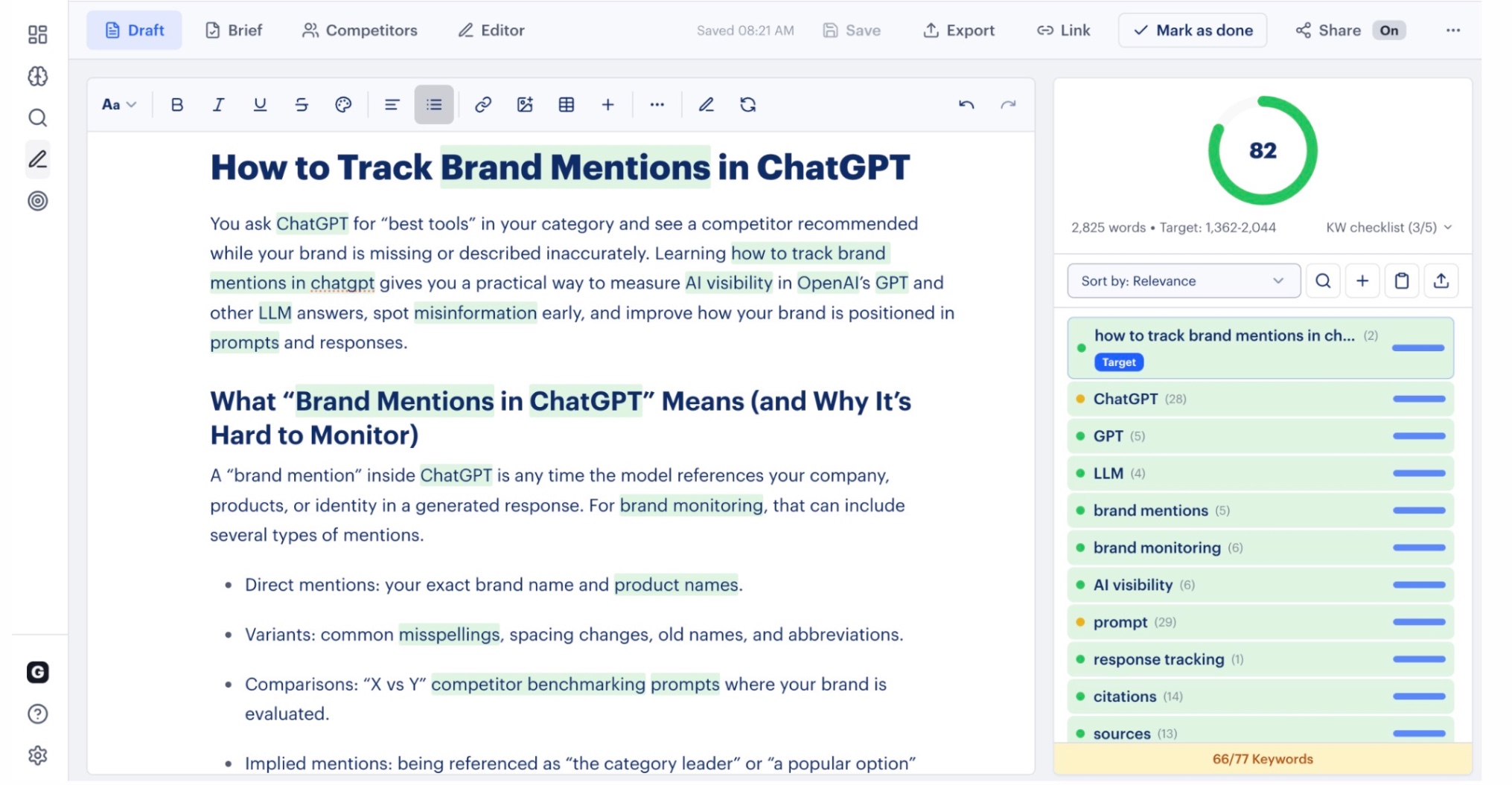Open the top bar three-dot menu

click(1453, 31)
